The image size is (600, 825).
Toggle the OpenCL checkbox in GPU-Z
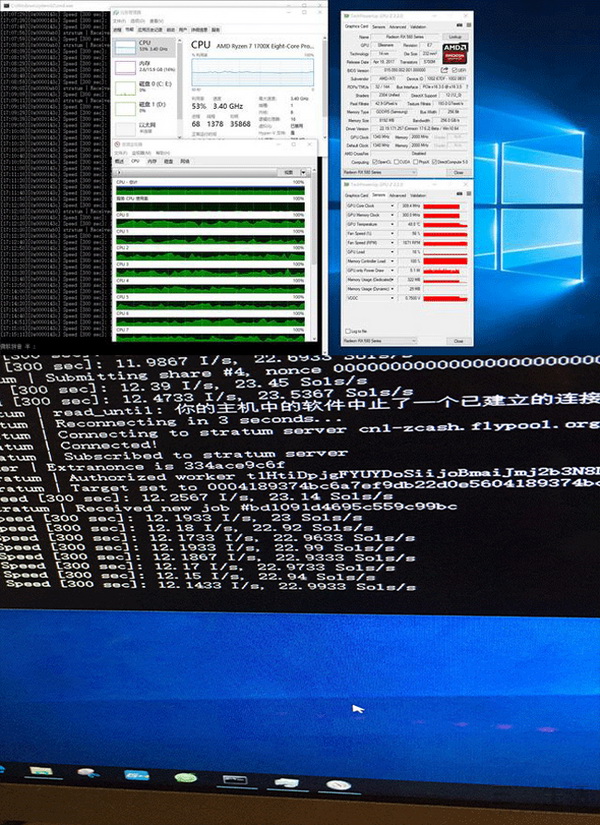tap(374, 162)
